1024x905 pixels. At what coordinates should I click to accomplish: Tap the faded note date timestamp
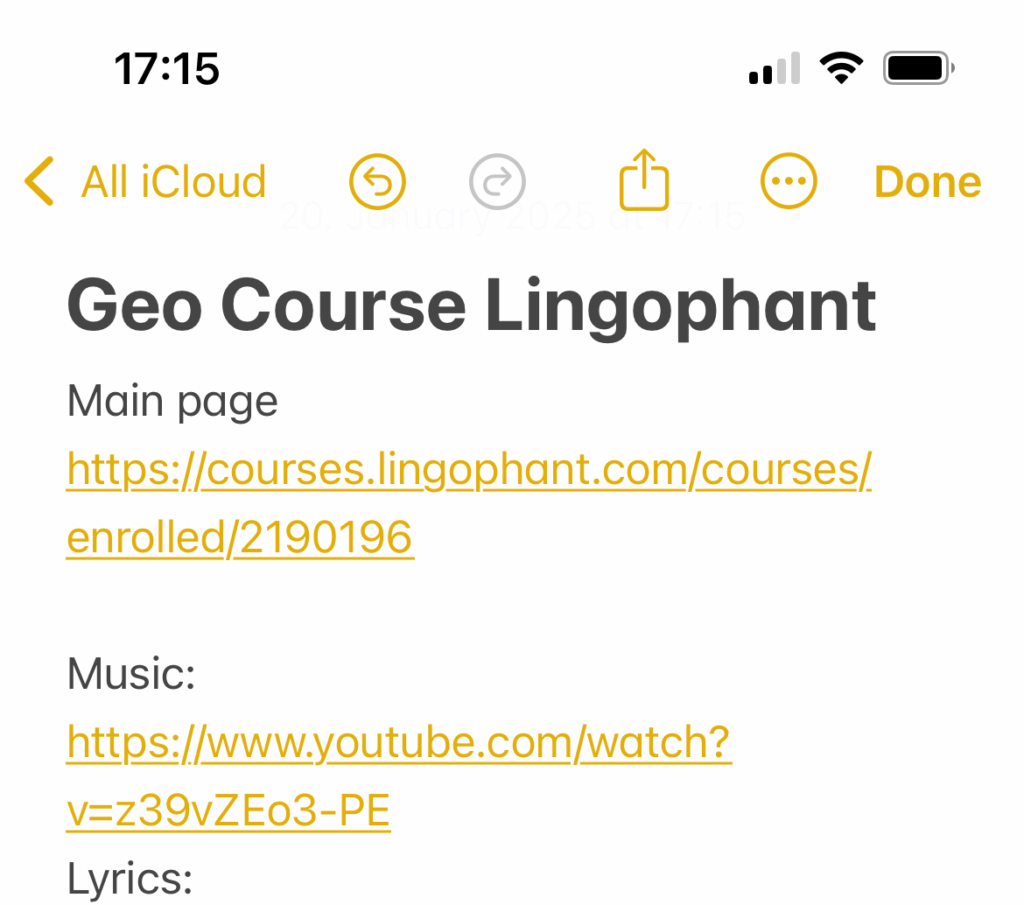tap(512, 216)
